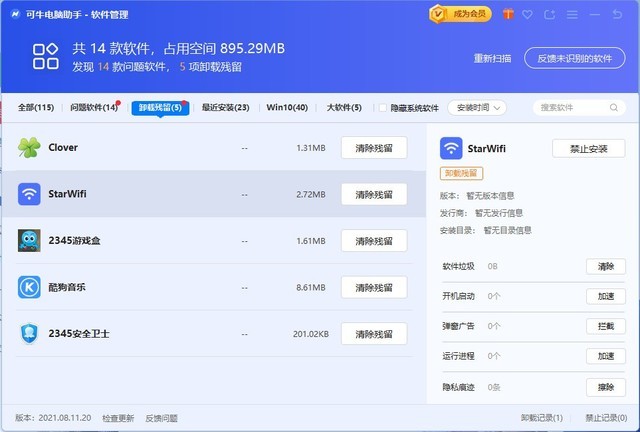Click the 反馈未识别的软件 button
640x432 pixels.
click(x=574, y=58)
